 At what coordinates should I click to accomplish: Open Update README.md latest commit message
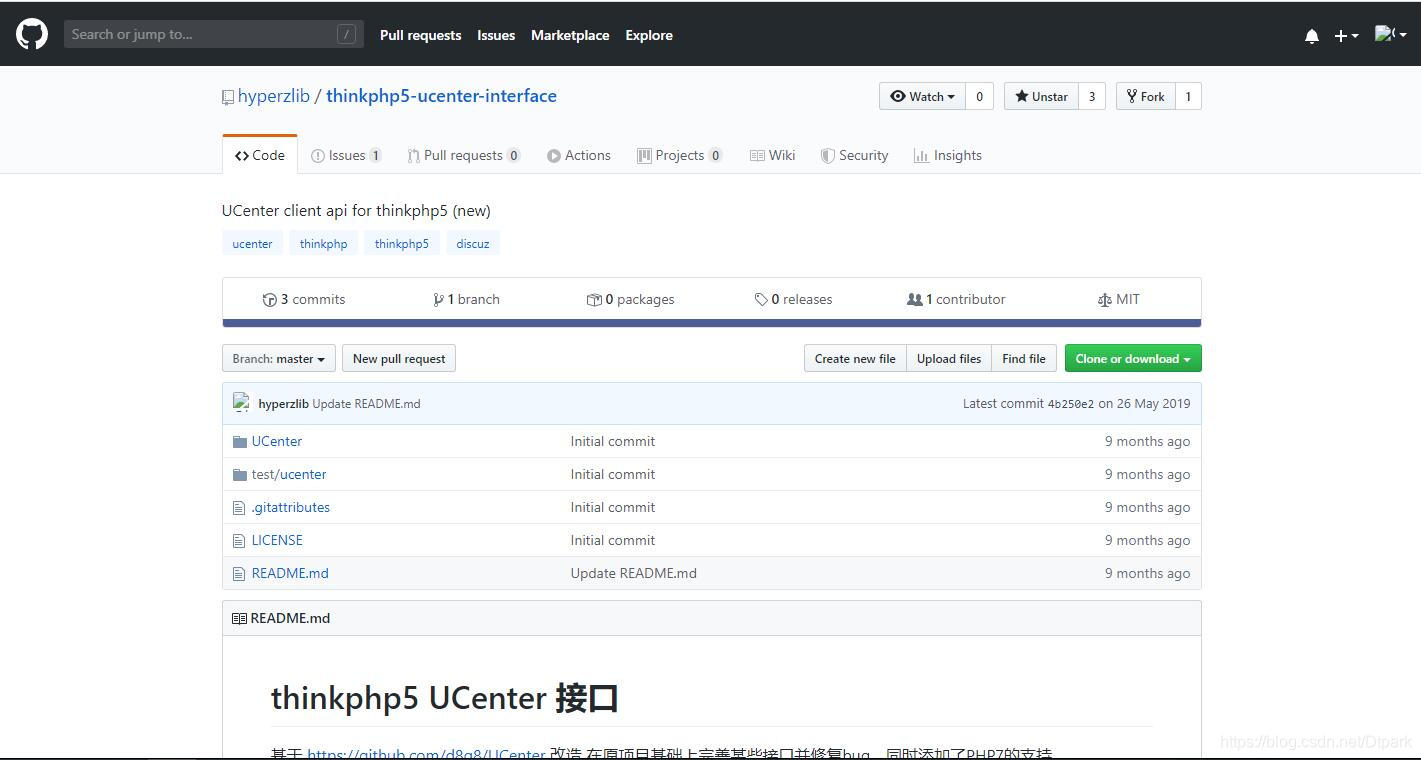click(x=366, y=404)
